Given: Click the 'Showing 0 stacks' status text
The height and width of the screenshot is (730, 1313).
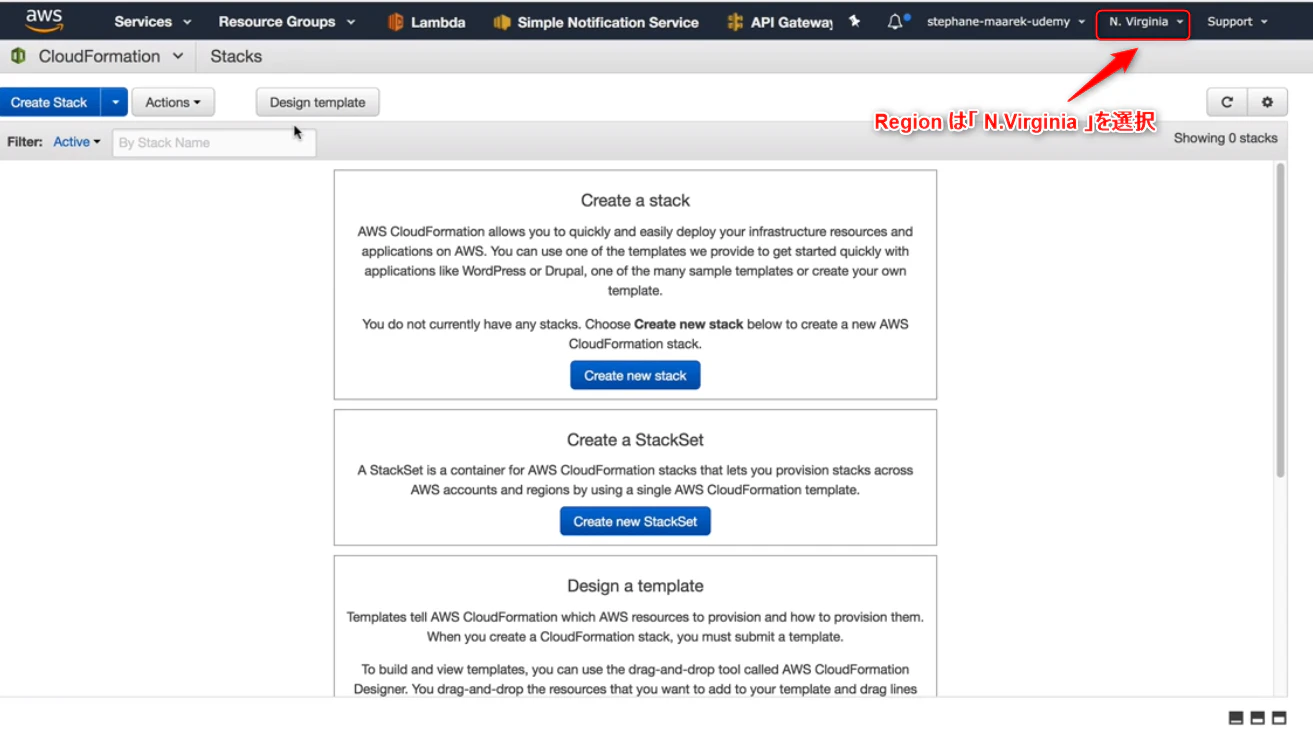Looking at the screenshot, I should [1226, 139].
